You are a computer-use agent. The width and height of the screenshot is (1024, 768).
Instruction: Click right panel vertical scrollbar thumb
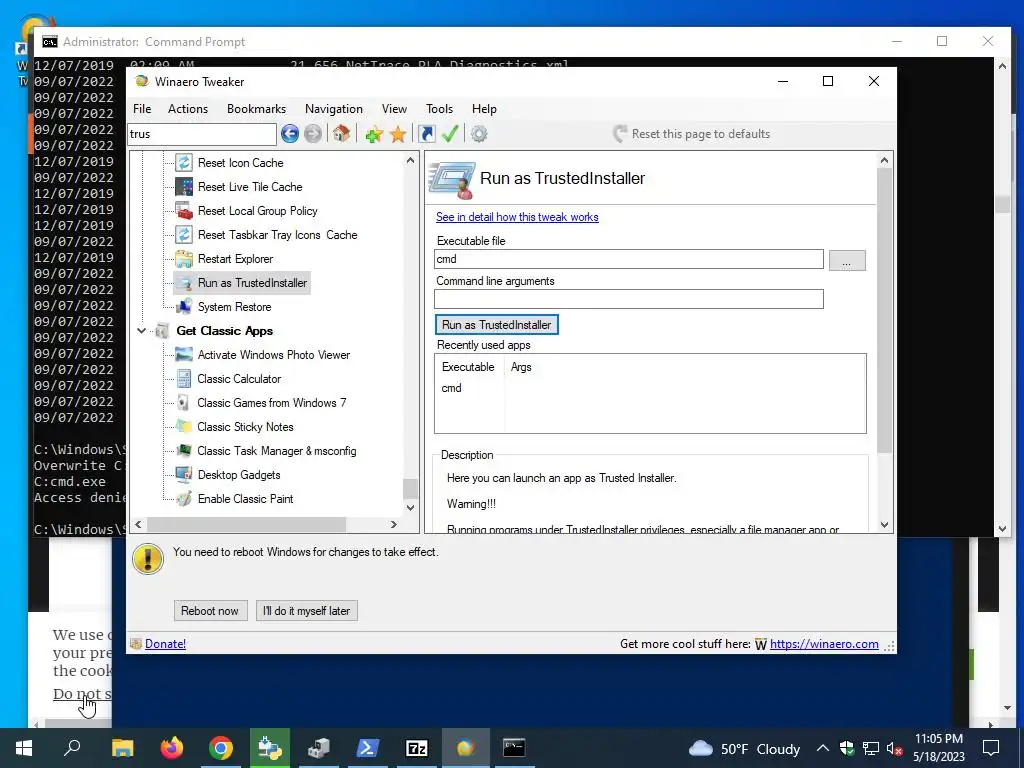[884, 310]
